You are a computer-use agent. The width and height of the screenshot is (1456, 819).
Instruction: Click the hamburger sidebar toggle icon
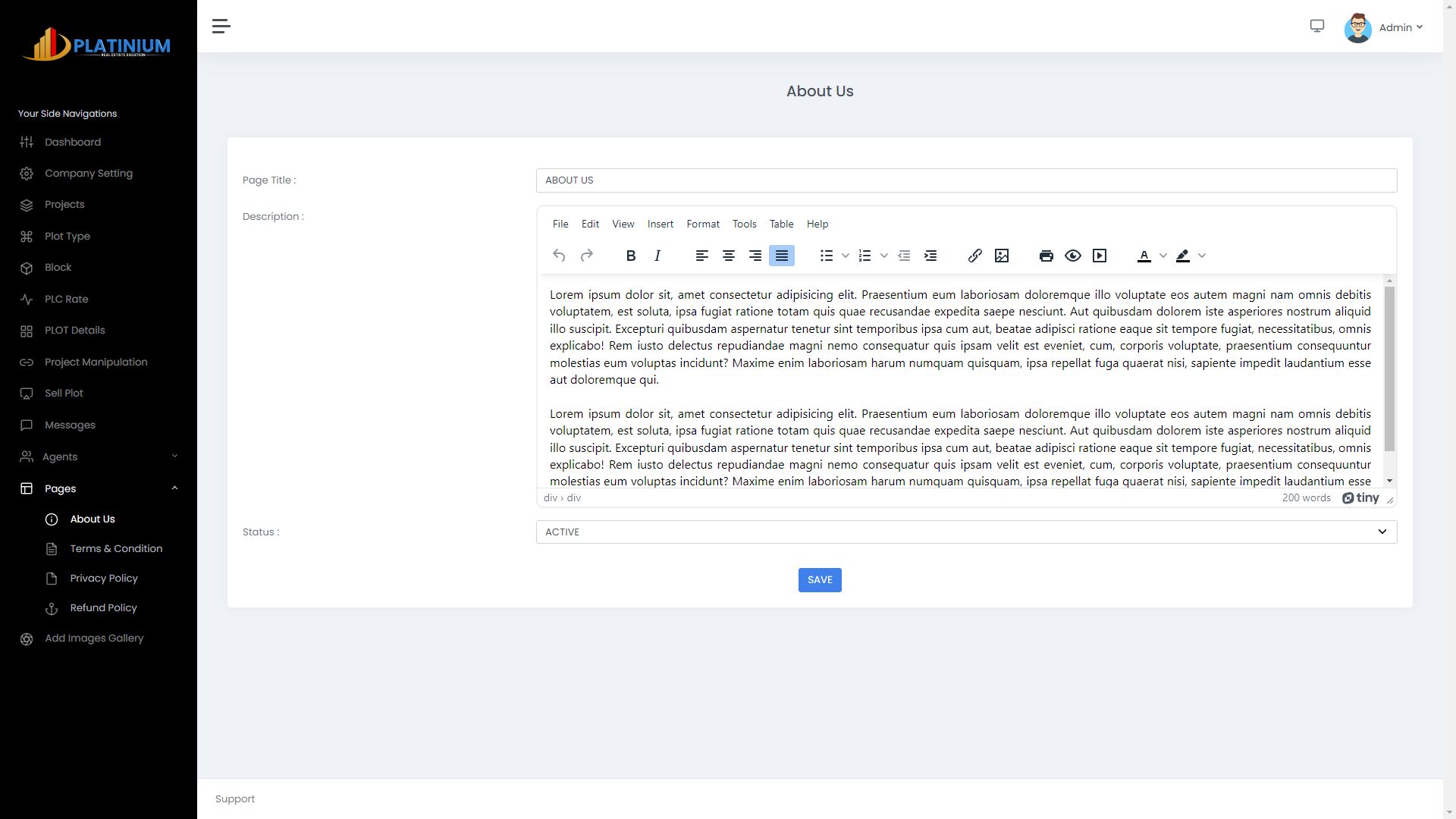pos(221,27)
